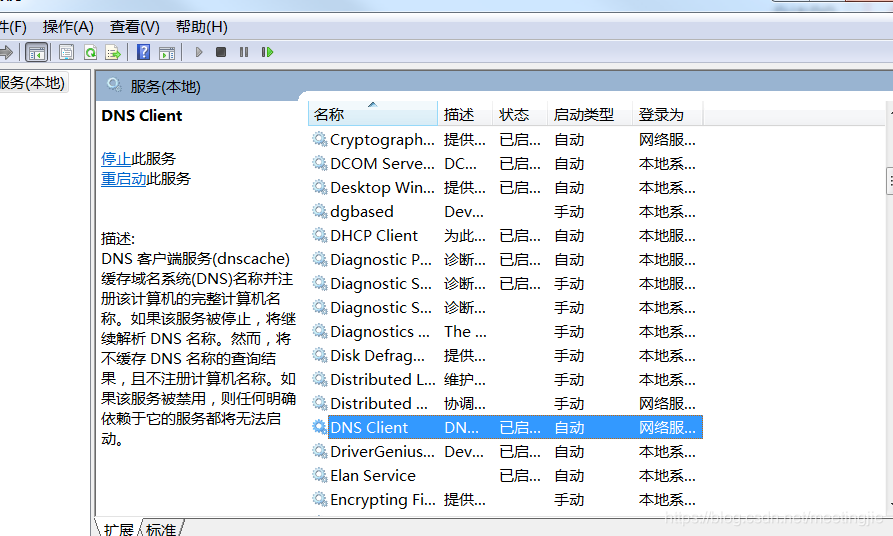Viewport: 893px width, 536px height.
Task: Select the Desktop Win... service row
Action: pyautogui.click(x=506, y=187)
